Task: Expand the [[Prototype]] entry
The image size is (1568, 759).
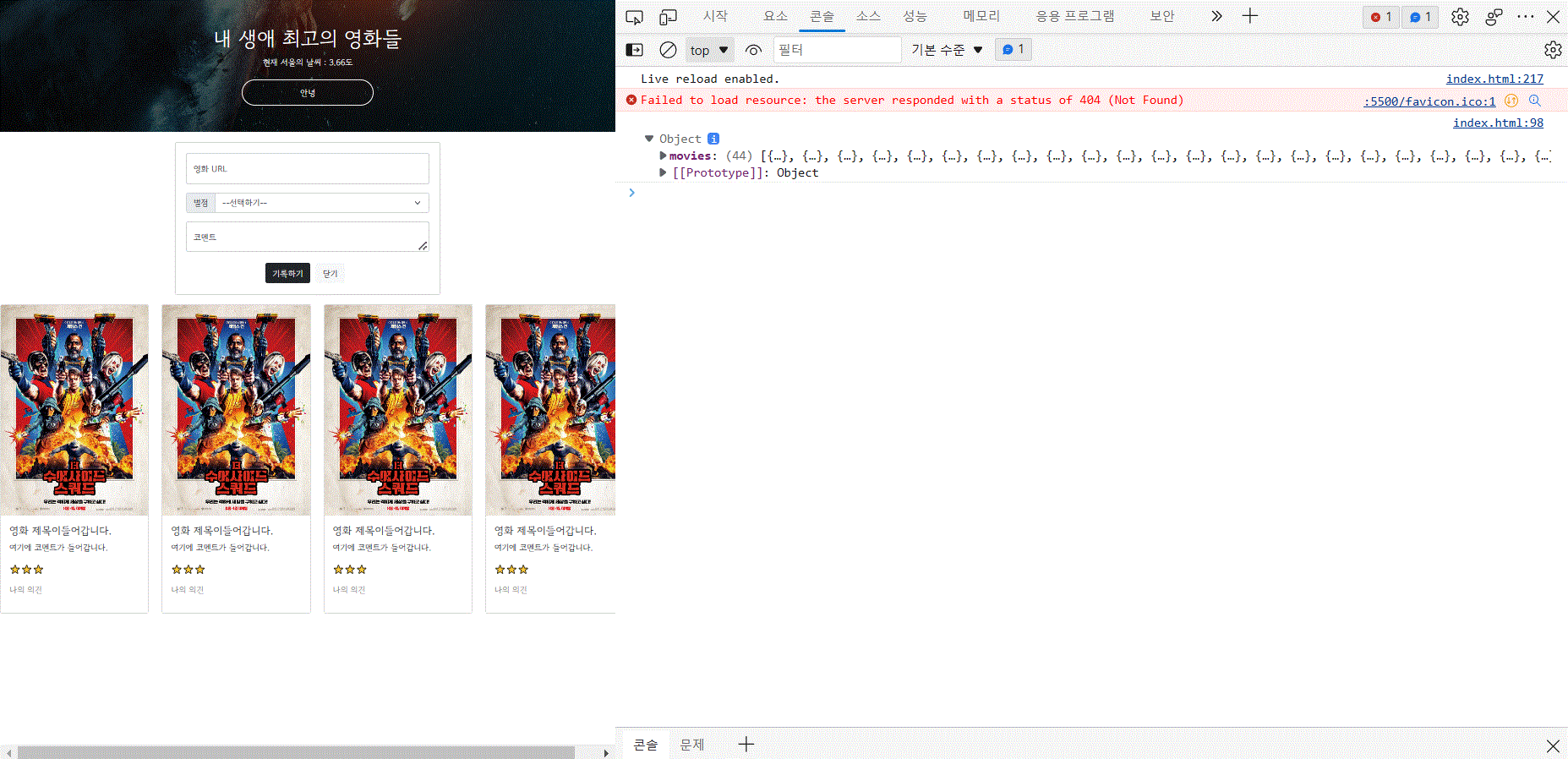Action: tap(663, 172)
